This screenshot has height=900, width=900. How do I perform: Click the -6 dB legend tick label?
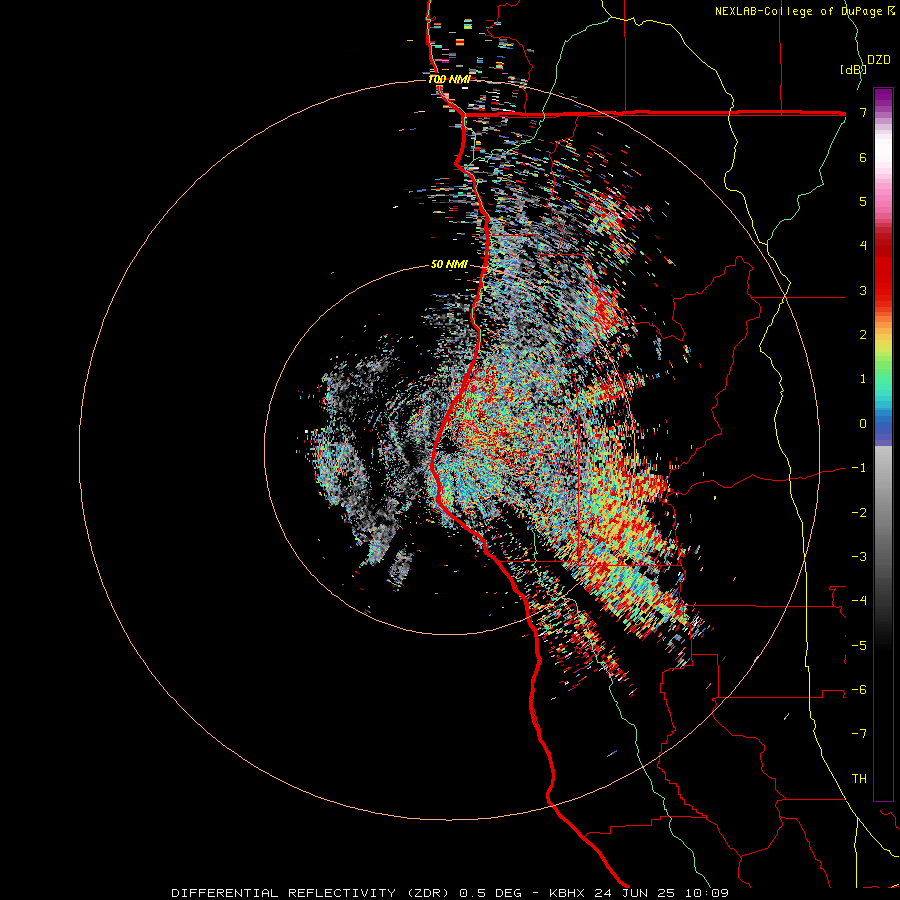click(859, 690)
